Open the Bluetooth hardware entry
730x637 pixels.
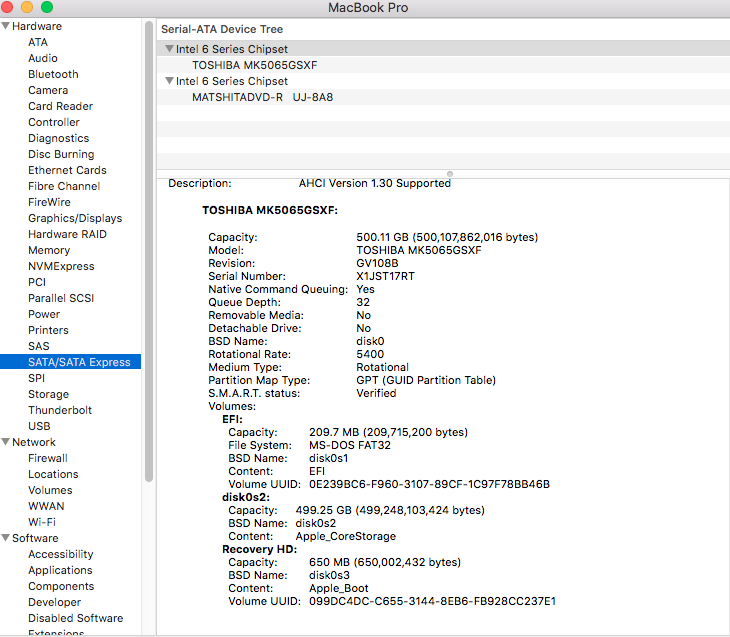[x=53, y=74]
